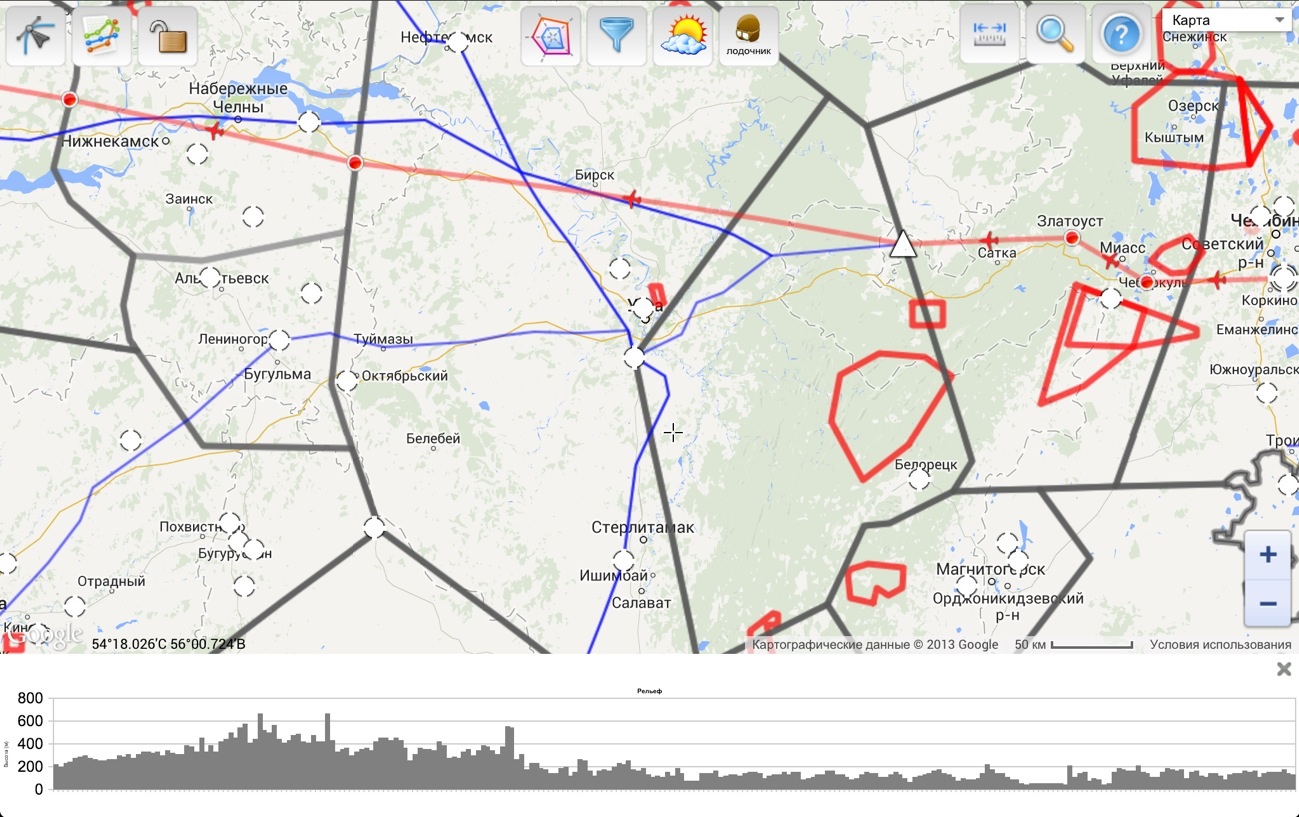Toggle the open padlock lock icon
The height and width of the screenshot is (817, 1299).
(x=168, y=36)
